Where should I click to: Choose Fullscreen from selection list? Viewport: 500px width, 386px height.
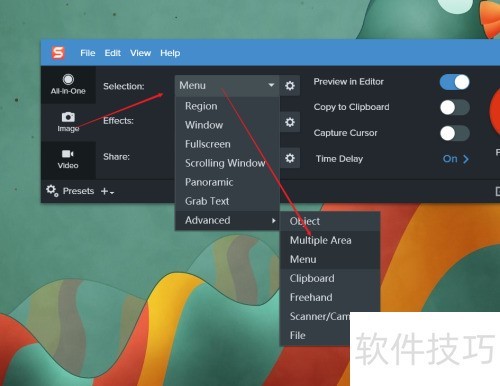coord(227,144)
